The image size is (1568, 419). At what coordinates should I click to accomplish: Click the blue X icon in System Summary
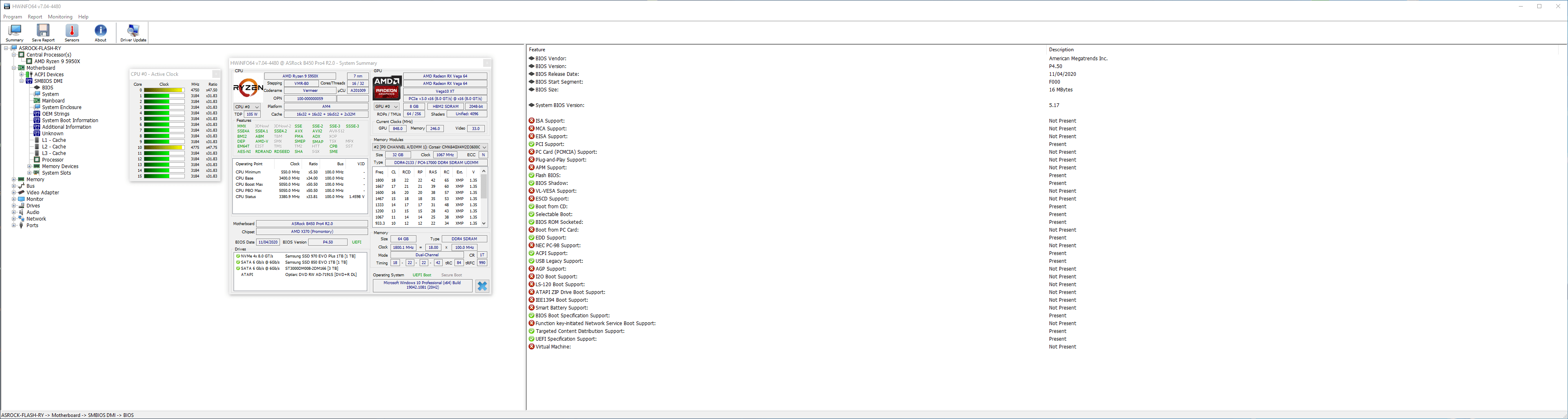[x=482, y=286]
